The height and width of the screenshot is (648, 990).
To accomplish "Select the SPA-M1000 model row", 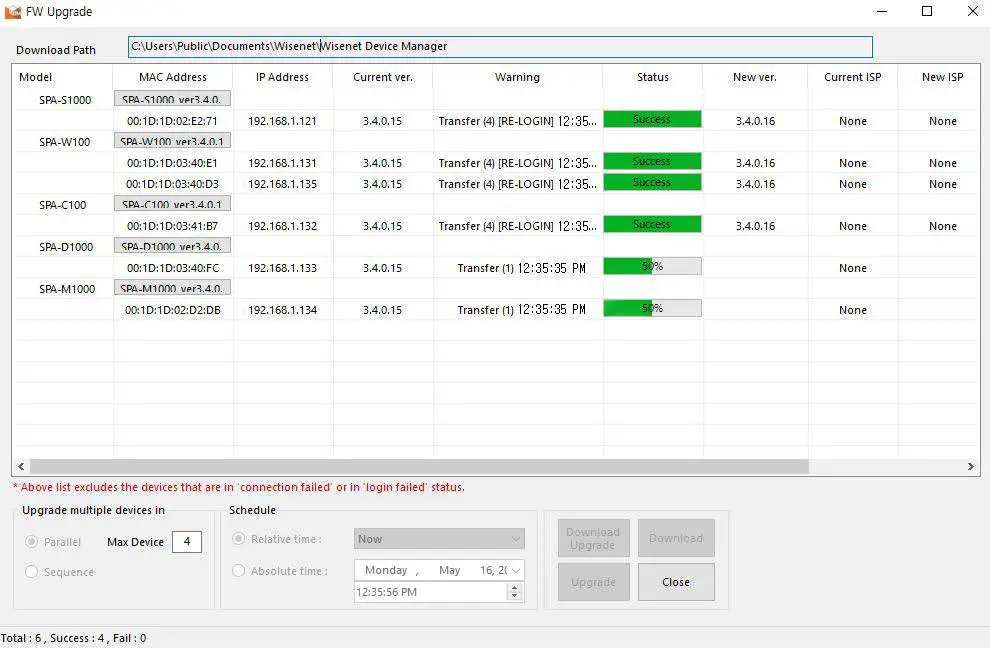I will [x=67, y=289].
